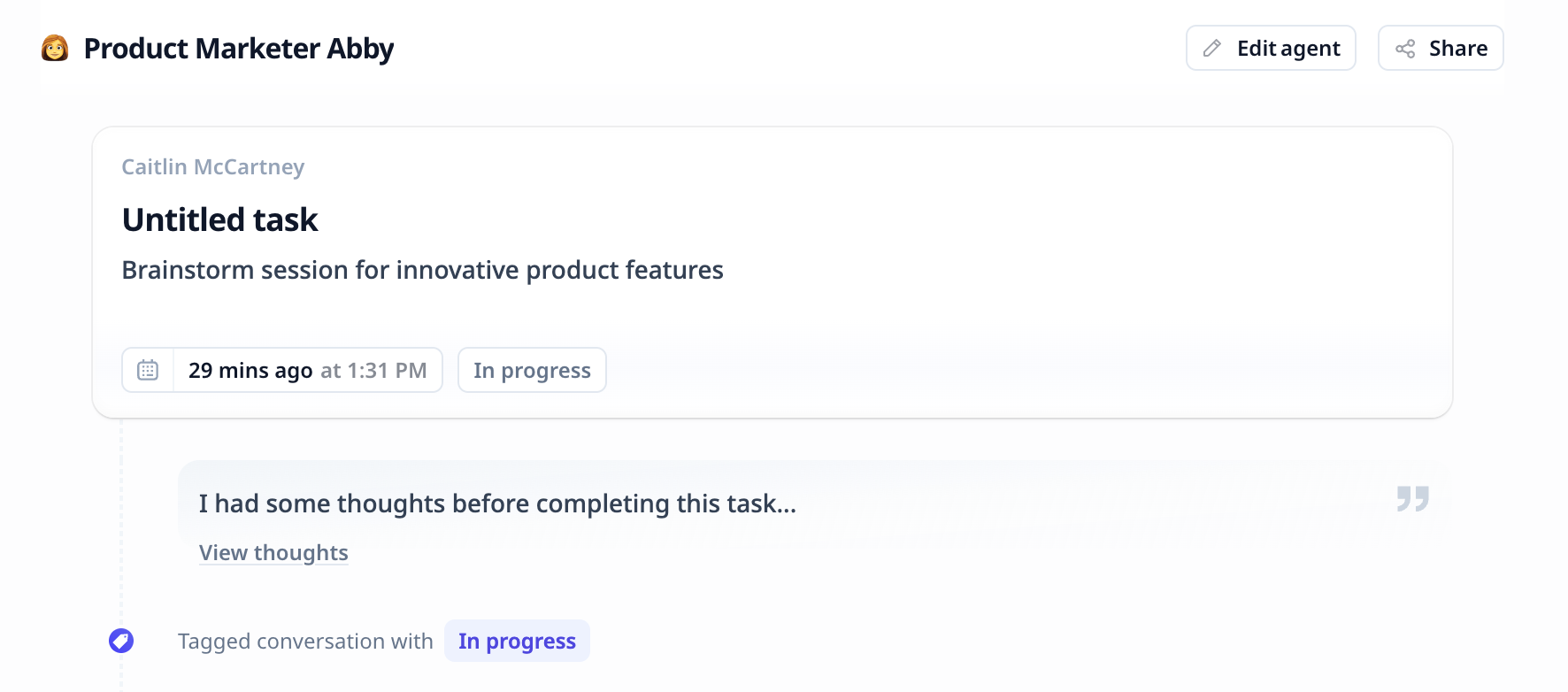Click the In progress status badge in task card
This screenshot has height=692, width=1568.
click(x=532, y=370)
